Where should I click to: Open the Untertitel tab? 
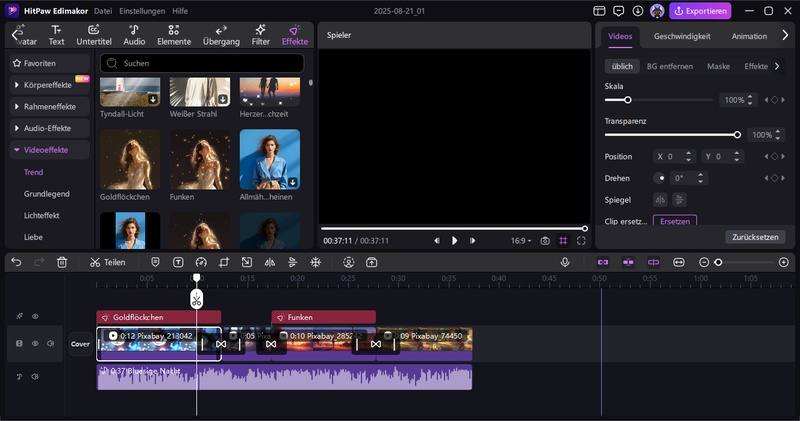[x=94, y=35]
